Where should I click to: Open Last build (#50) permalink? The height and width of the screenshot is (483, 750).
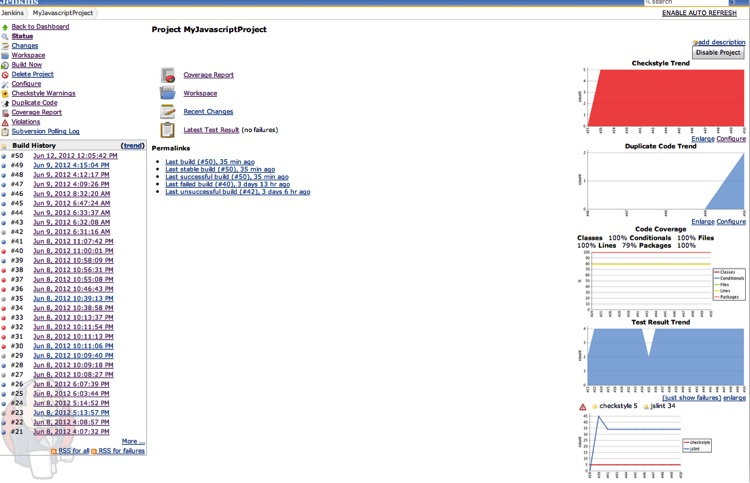tap(210, 162)
